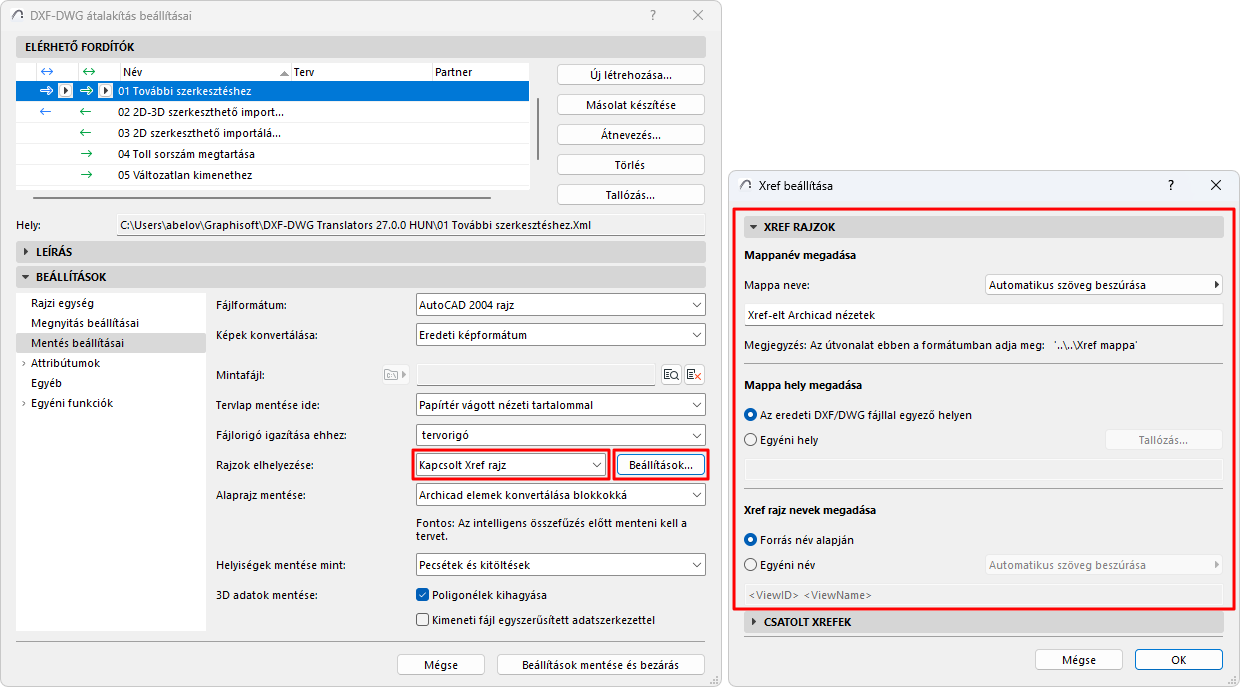Open Mappa neve Automatikus szöveg beszúrása menu
This screenshot has height=687, width=1240.
pyautogui.click(x=1104, y=285)
